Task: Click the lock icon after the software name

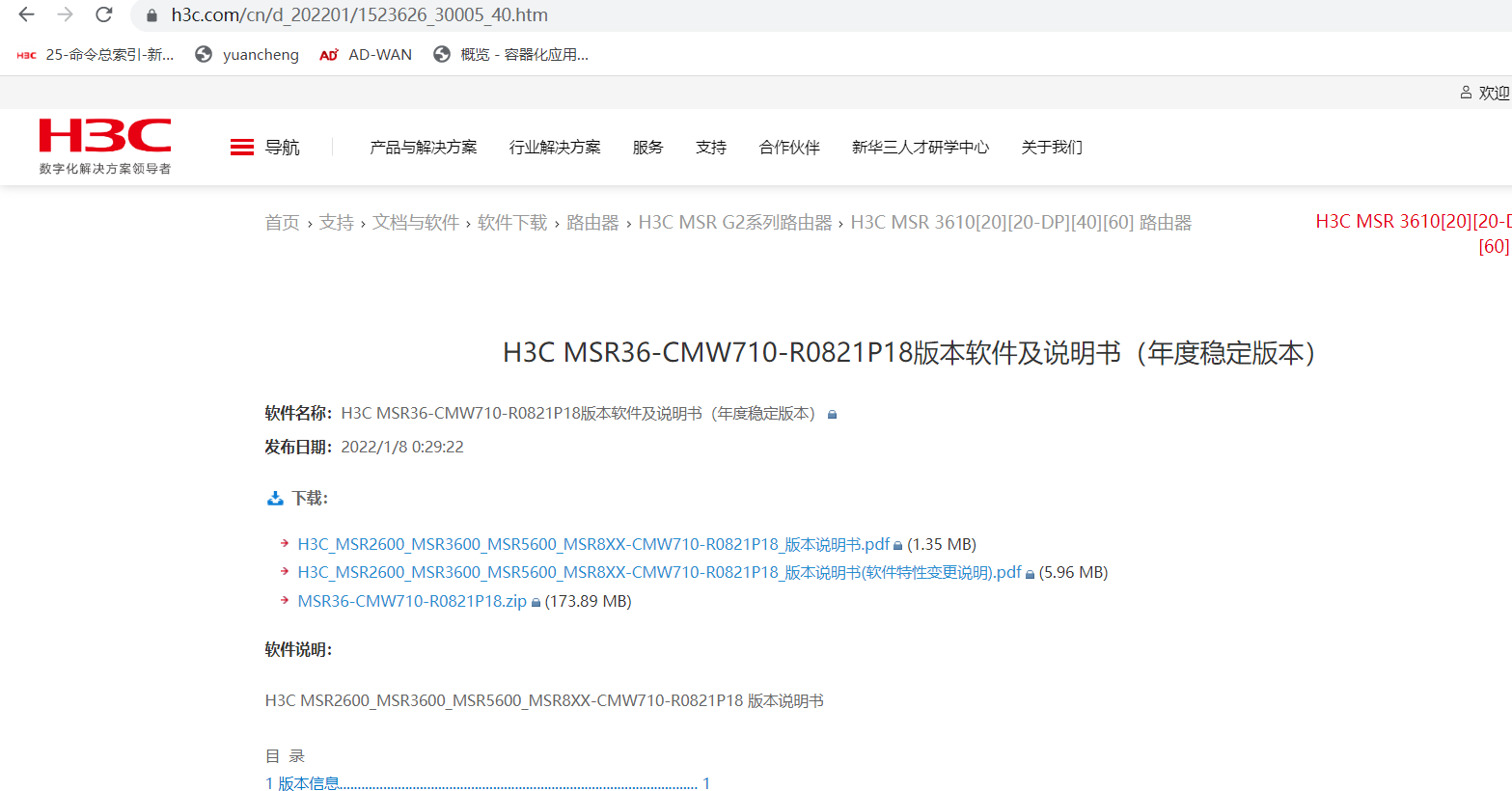Action: [x=832, y=415]
